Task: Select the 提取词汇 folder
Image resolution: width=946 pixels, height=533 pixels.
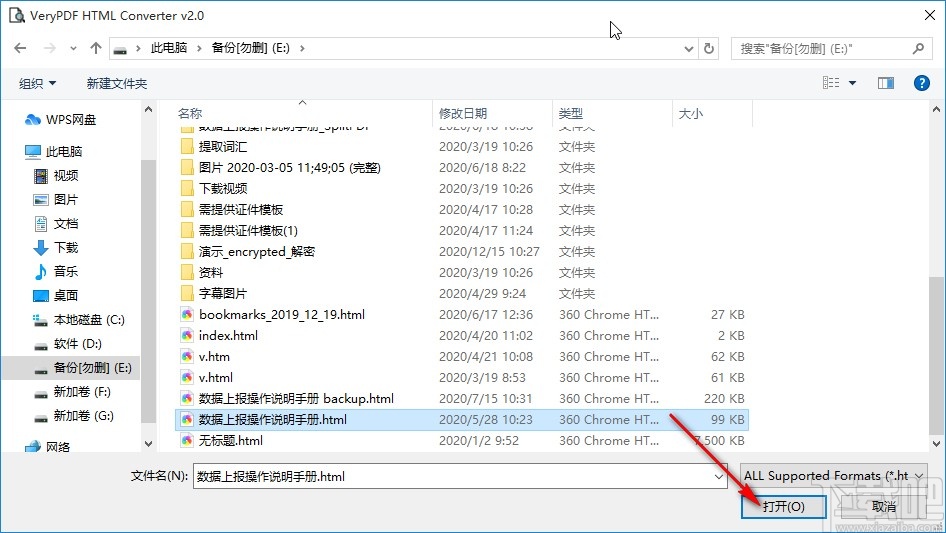Action: tap(223, 147)
